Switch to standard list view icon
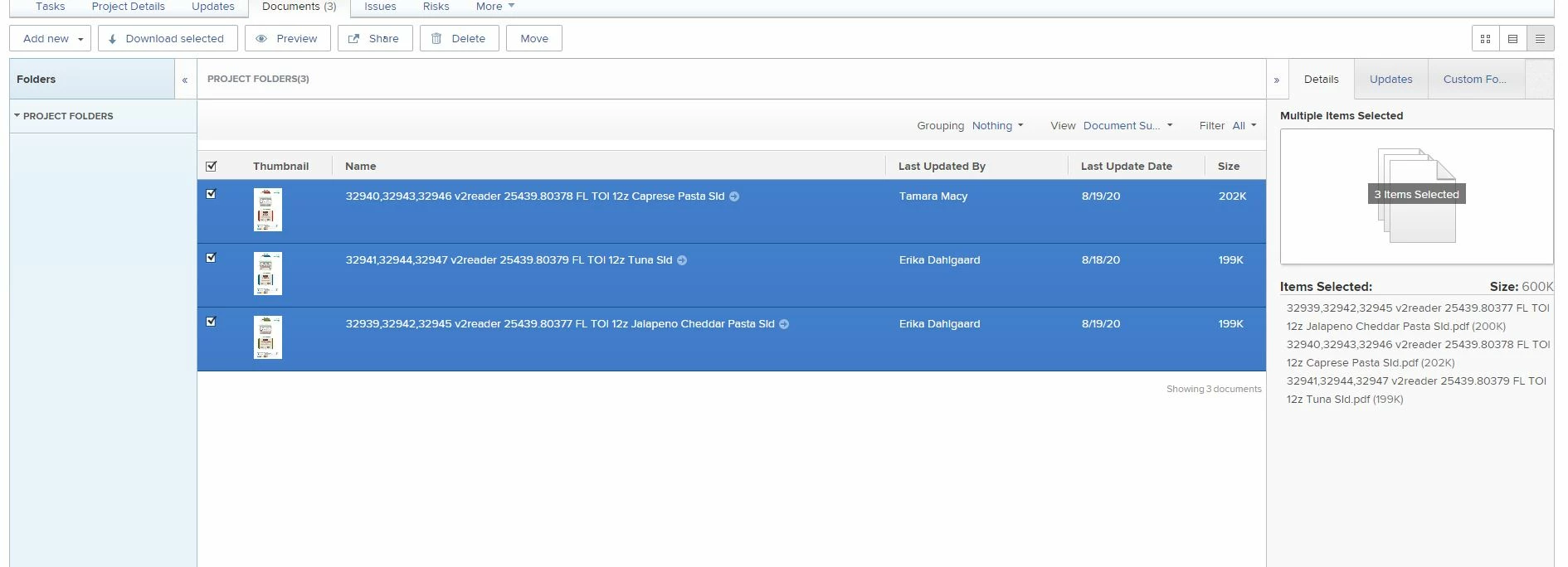This screenshot has height=567, width=1568. point(1512,39)
